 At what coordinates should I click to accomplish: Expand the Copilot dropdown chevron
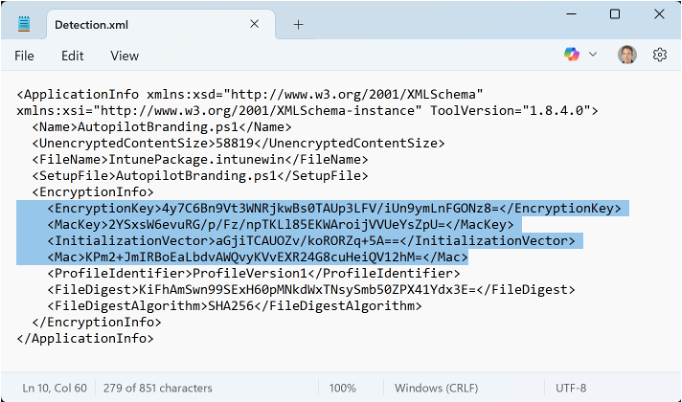click(x=593, y=55)
